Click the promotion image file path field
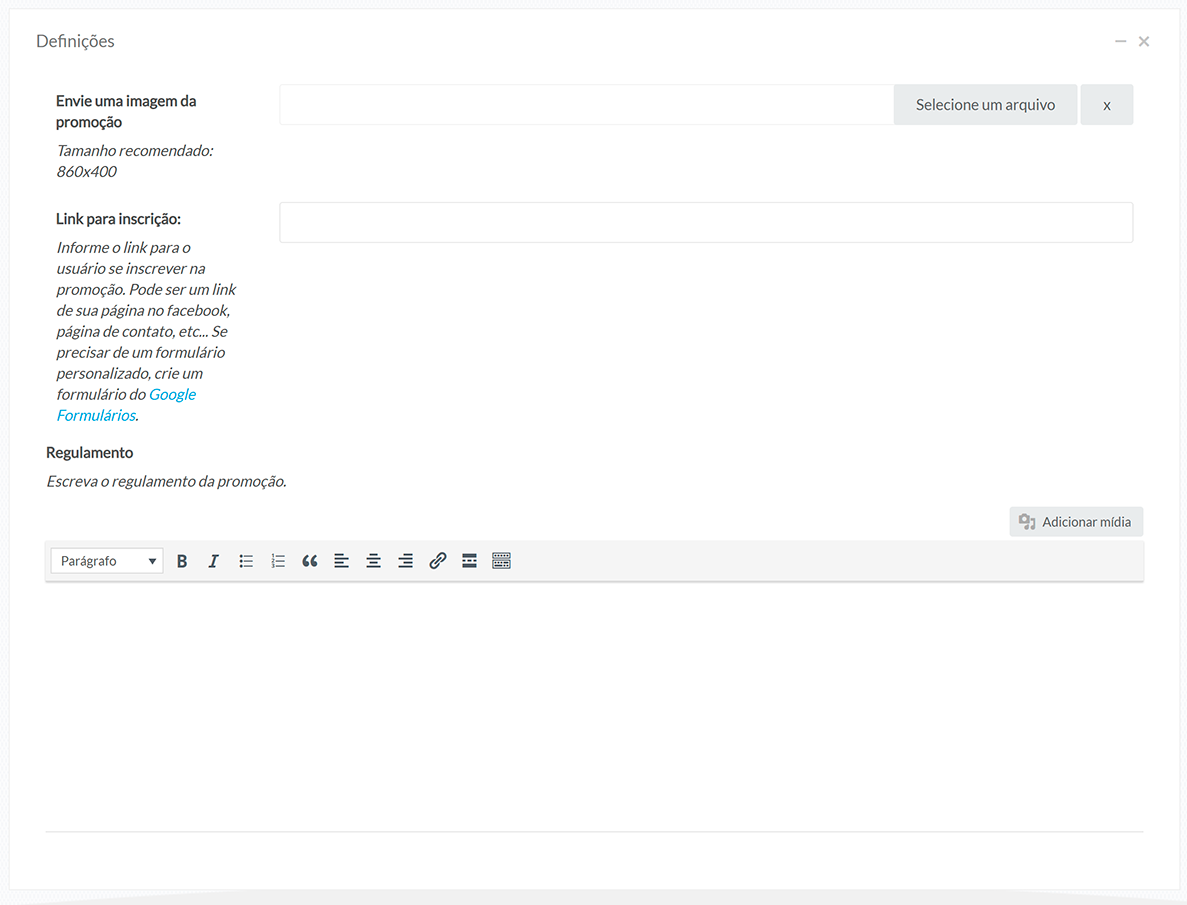This screenshot has height=905, width=1187. click(586, 105)
